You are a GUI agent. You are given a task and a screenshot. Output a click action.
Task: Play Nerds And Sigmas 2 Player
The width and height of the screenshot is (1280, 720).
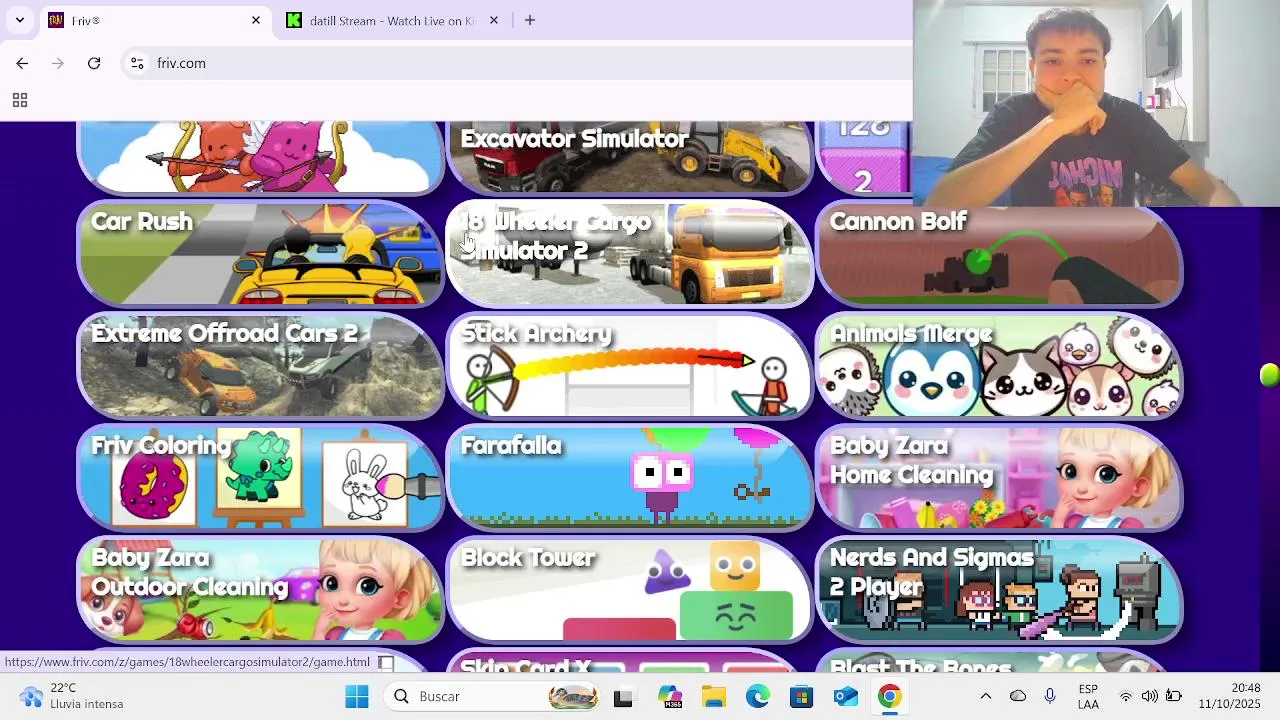point(1000,590)
